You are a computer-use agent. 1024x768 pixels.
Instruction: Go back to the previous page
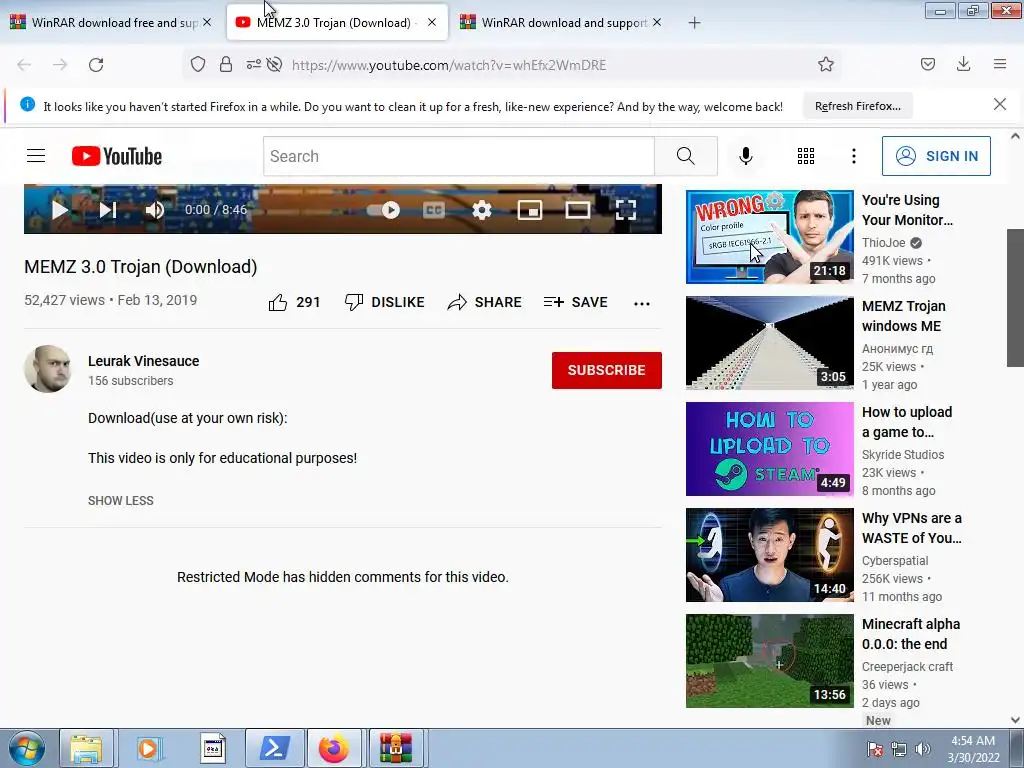(x=24, y=65)
